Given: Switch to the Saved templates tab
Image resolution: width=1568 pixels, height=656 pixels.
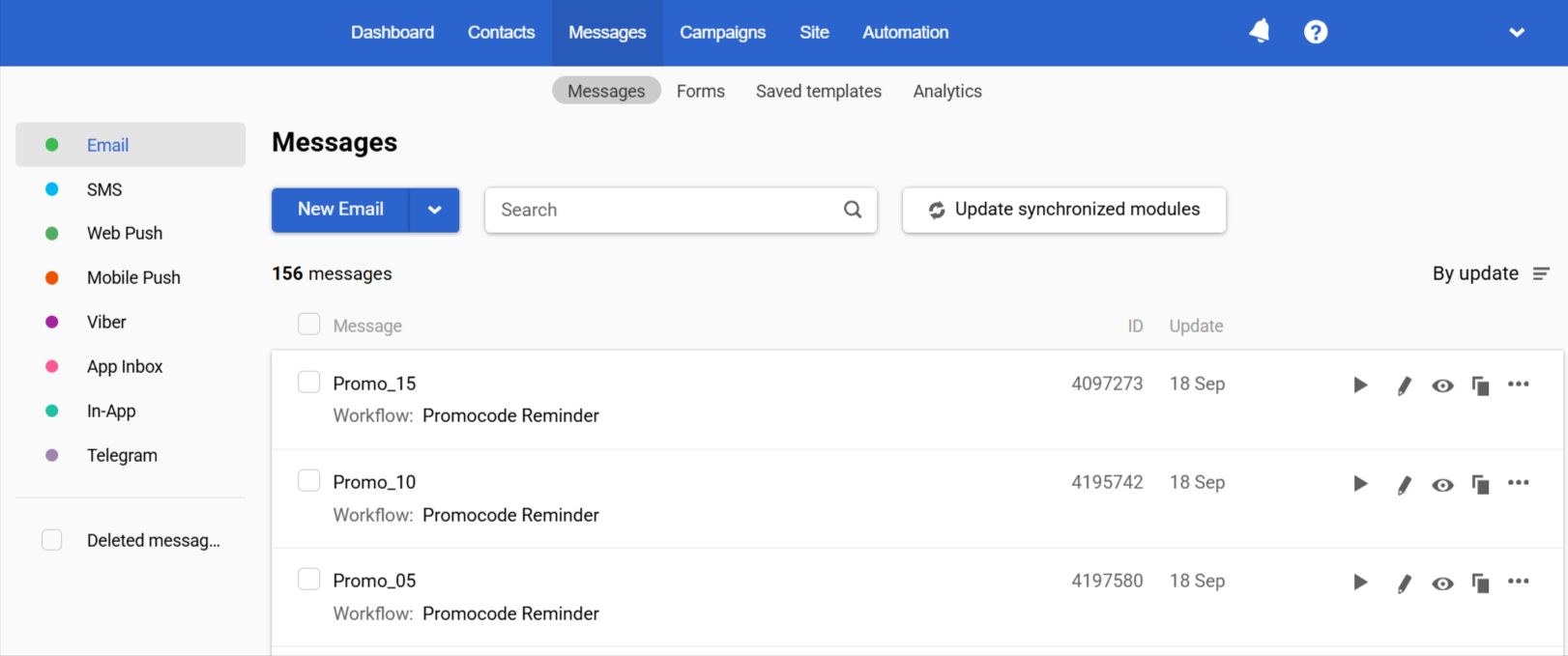Looking at the screenshot, I should [x=819, y=91].
